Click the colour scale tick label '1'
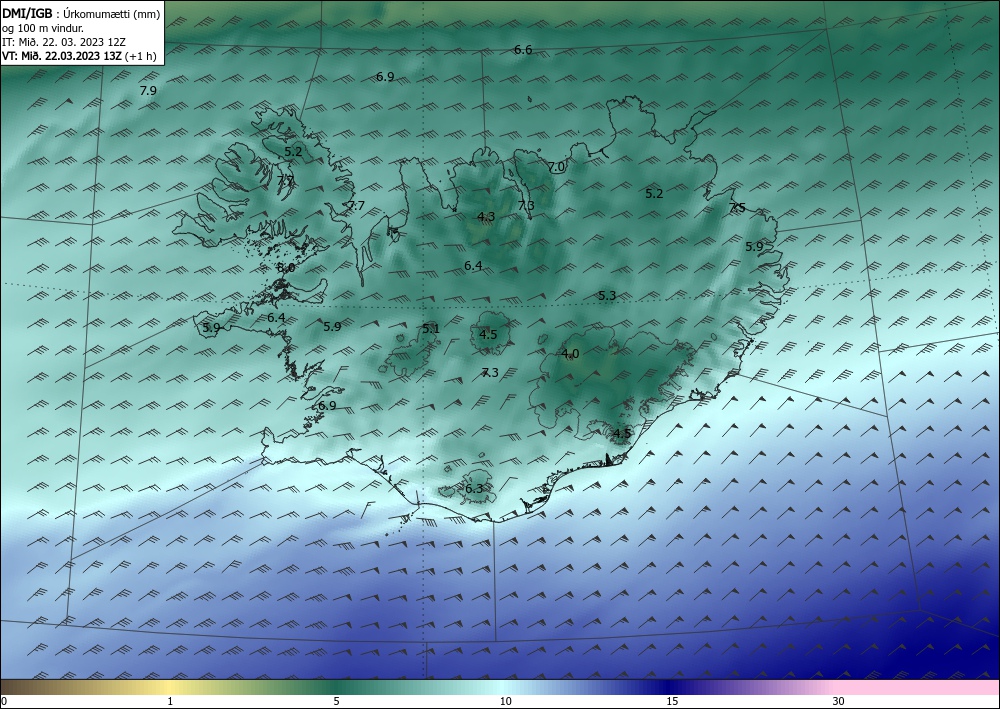The height and width of the screenshot is (709, 1000). click(x=170, y=701)
